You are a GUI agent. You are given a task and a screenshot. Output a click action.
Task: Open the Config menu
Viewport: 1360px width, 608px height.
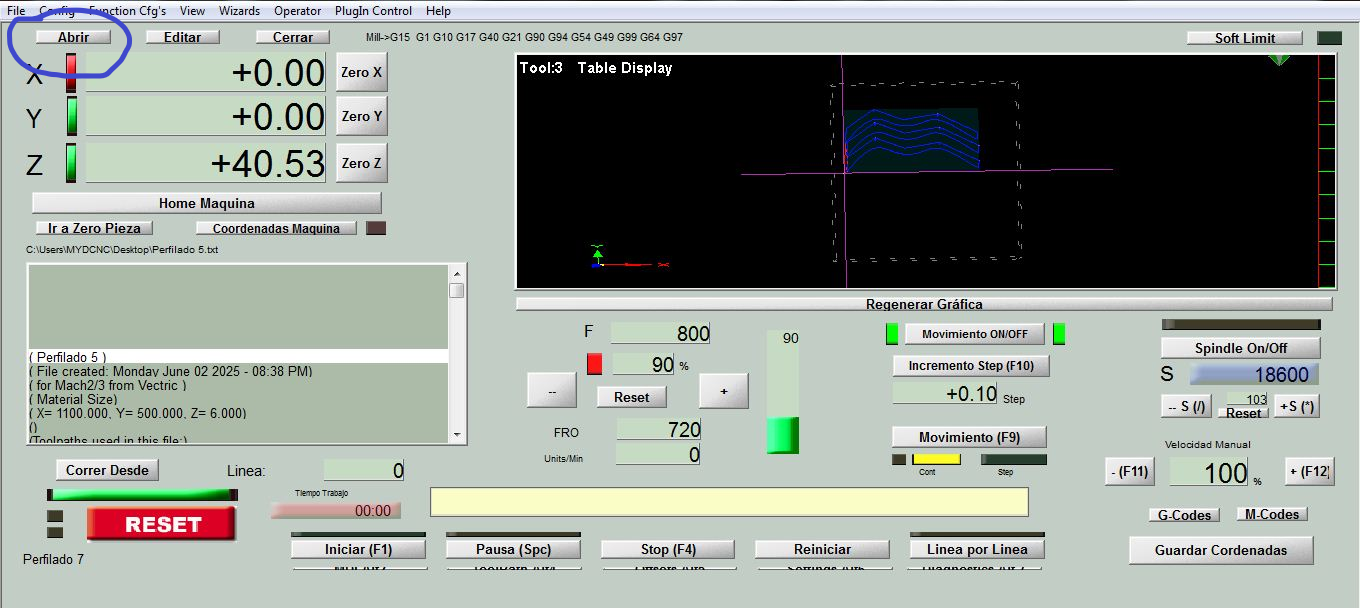pos(56,11)
